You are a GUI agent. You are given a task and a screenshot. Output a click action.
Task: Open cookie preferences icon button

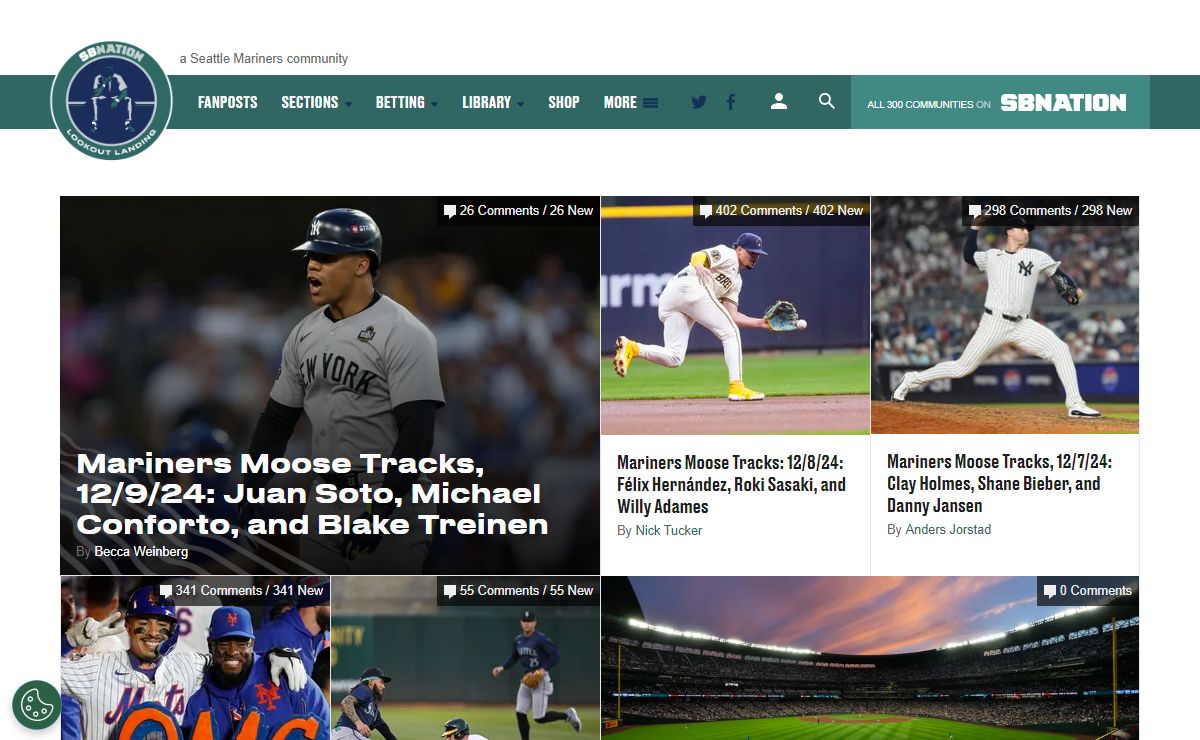coord(37,705)
